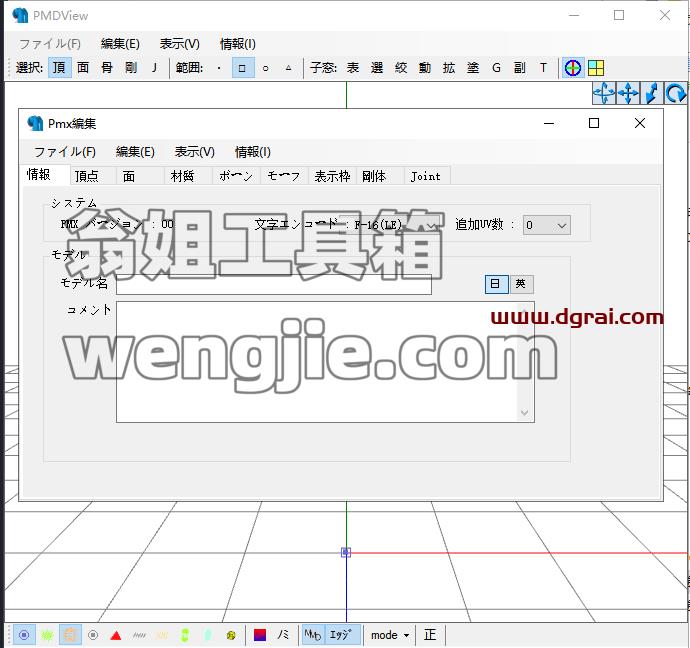The height and width of the screenshot is (648, 690).
Task: Toggle the エッジ edge display button
Action: click(341, 635)
